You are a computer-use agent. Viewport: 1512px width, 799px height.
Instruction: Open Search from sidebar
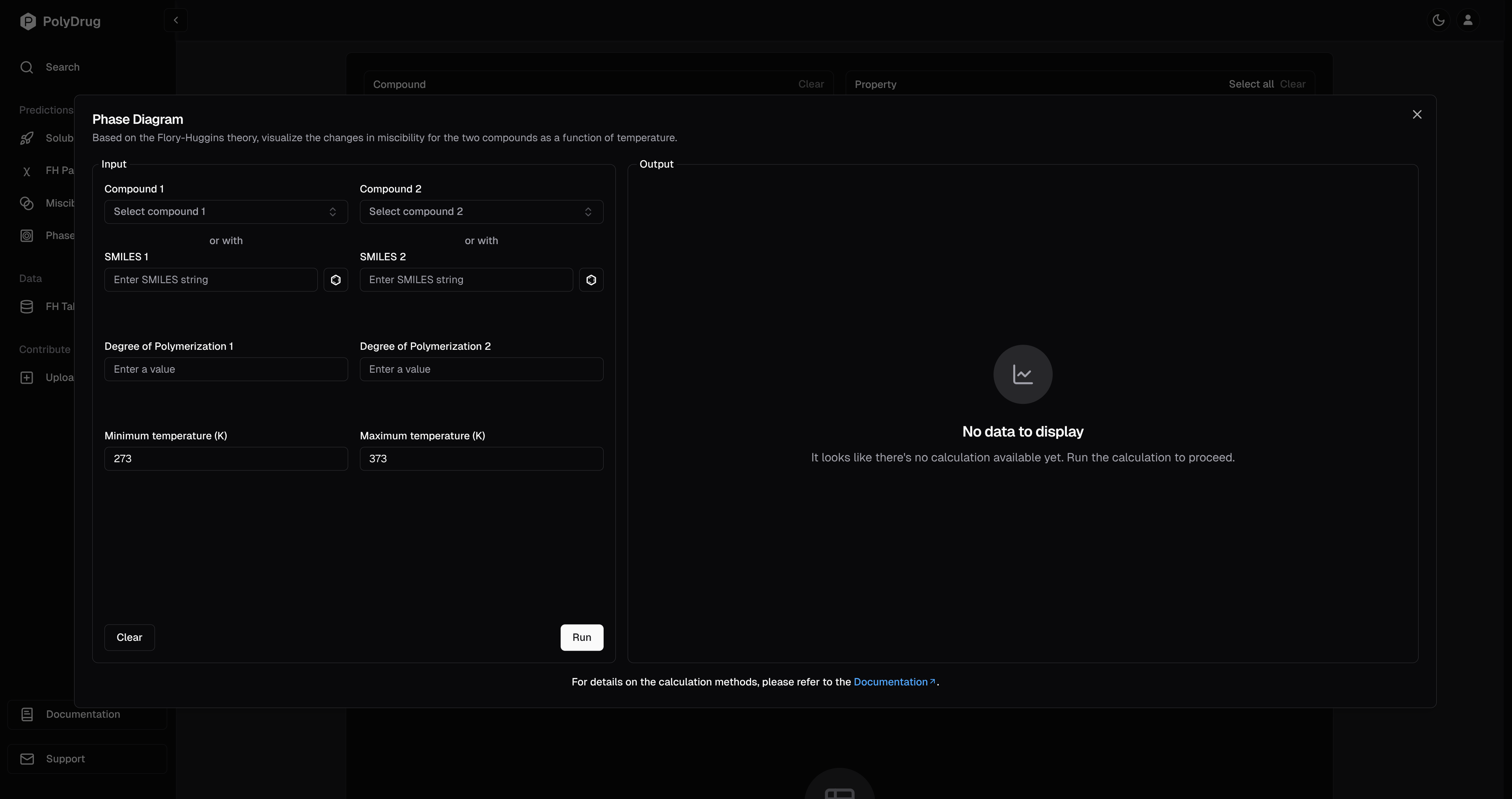click(x=62, y=67)
